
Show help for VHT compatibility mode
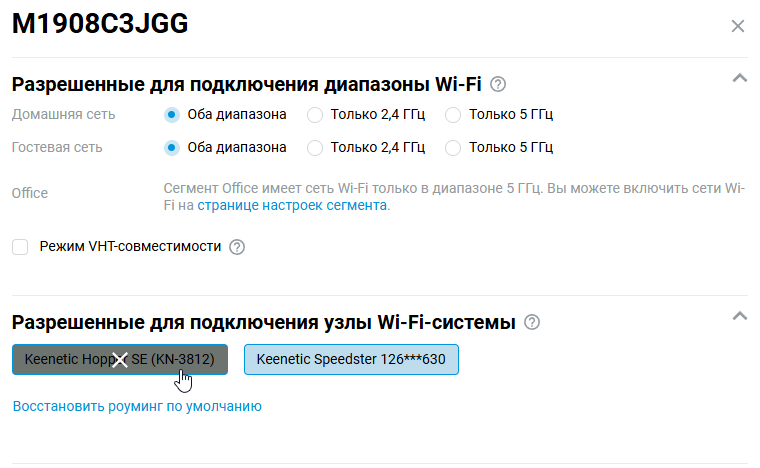coord(237,247)
